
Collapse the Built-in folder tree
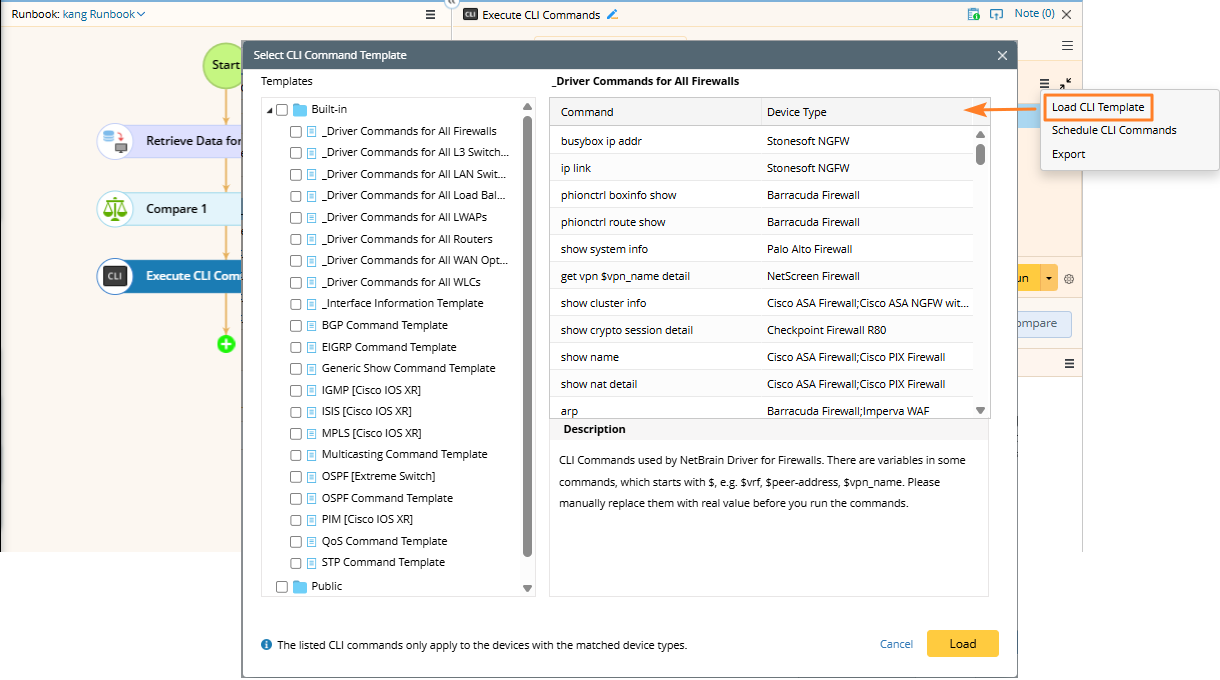point(269,110)
